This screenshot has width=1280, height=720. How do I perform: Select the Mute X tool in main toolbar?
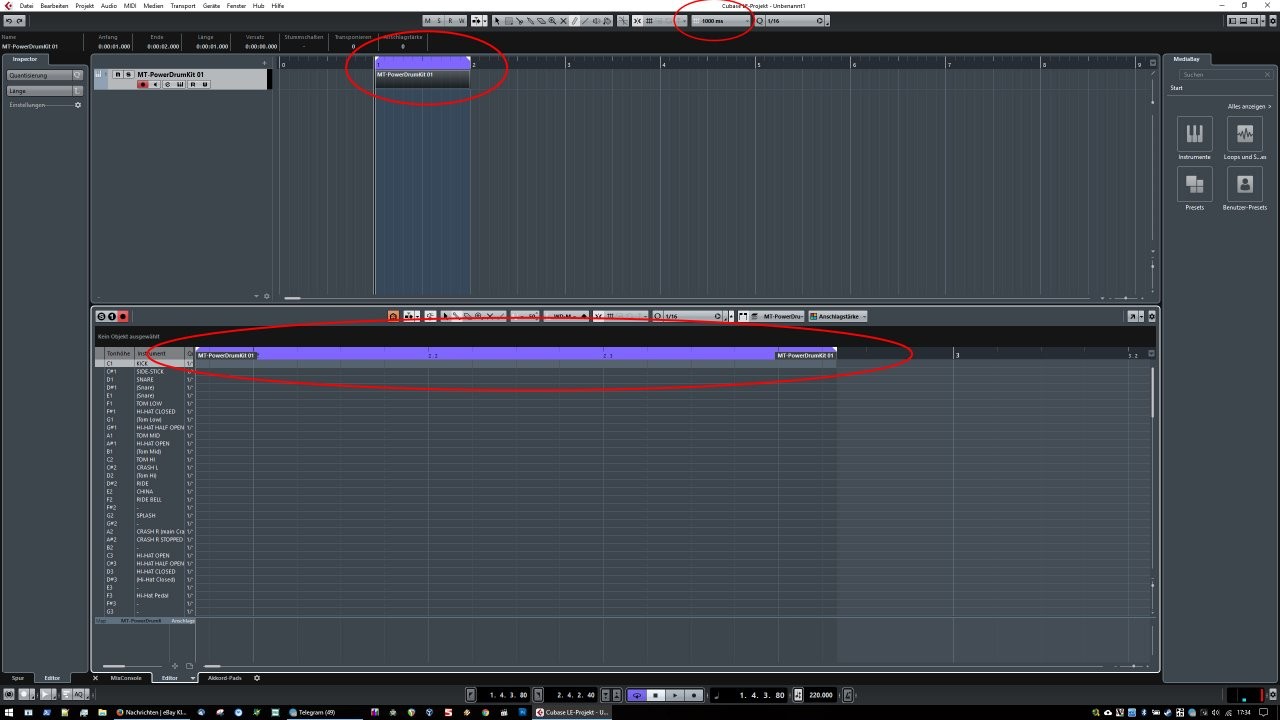pos(563,21)
